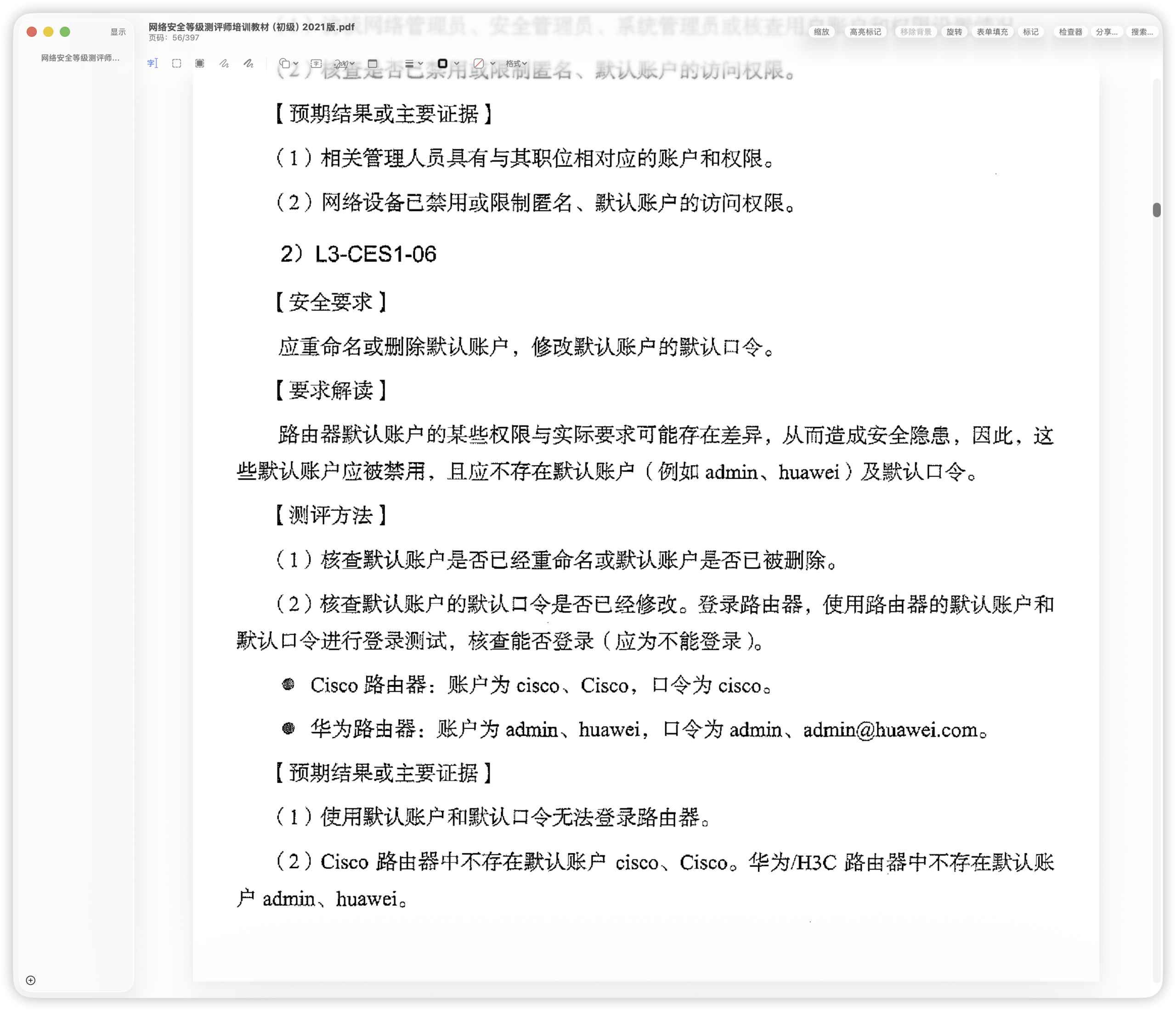Pick the thin Sketch pen tool

pyautogui.click(x=224, y=63)
